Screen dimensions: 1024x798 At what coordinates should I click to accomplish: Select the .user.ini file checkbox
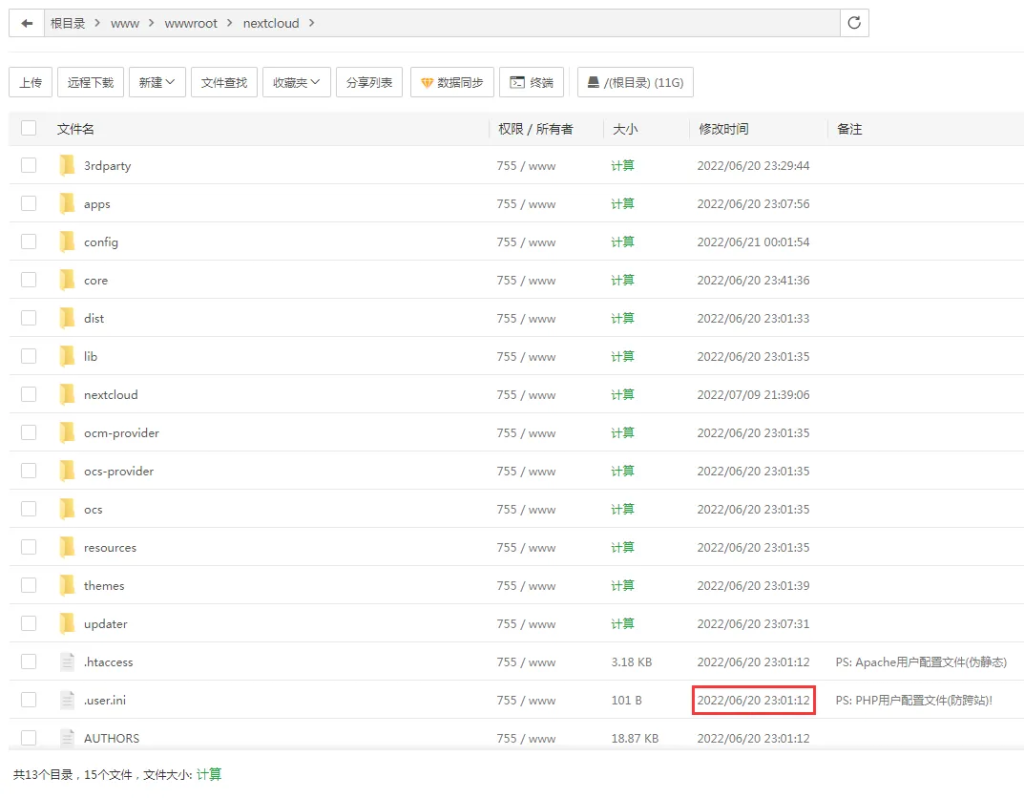(x=28, y=700)
